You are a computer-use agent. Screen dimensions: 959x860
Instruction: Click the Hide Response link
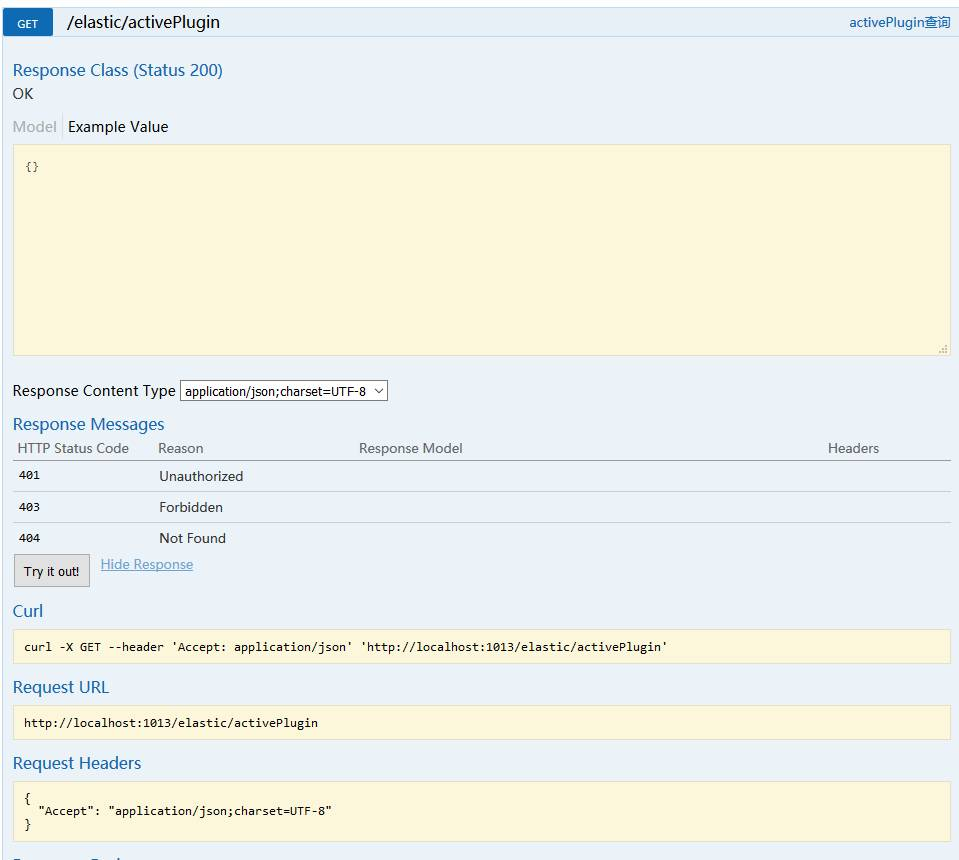[147, 564]
